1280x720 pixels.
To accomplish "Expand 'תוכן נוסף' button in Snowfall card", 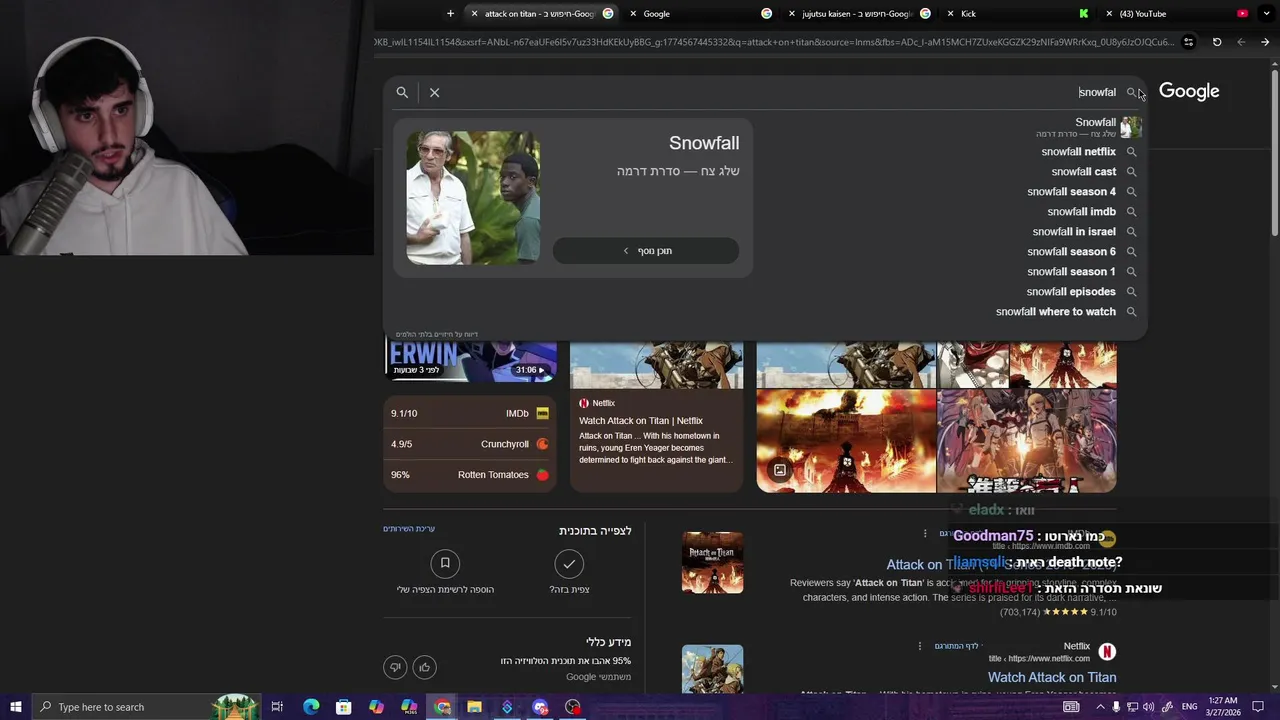I will tap(646, 251).
